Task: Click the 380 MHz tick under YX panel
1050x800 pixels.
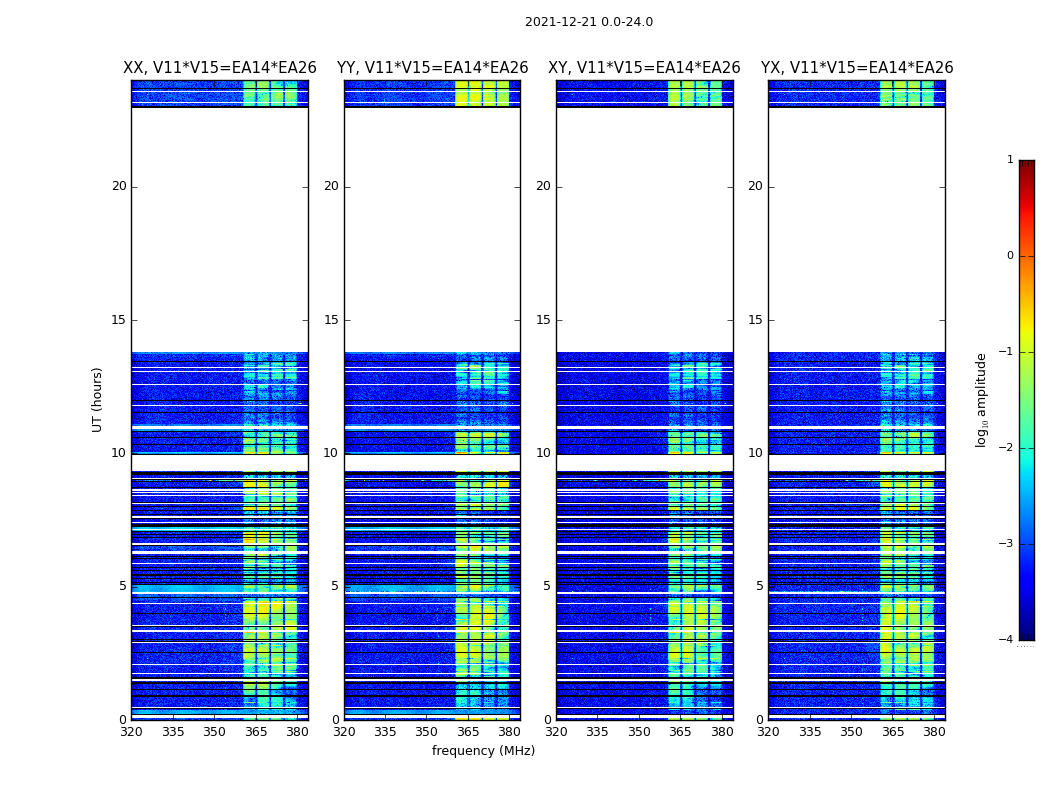Action: (x=934, y=732)
